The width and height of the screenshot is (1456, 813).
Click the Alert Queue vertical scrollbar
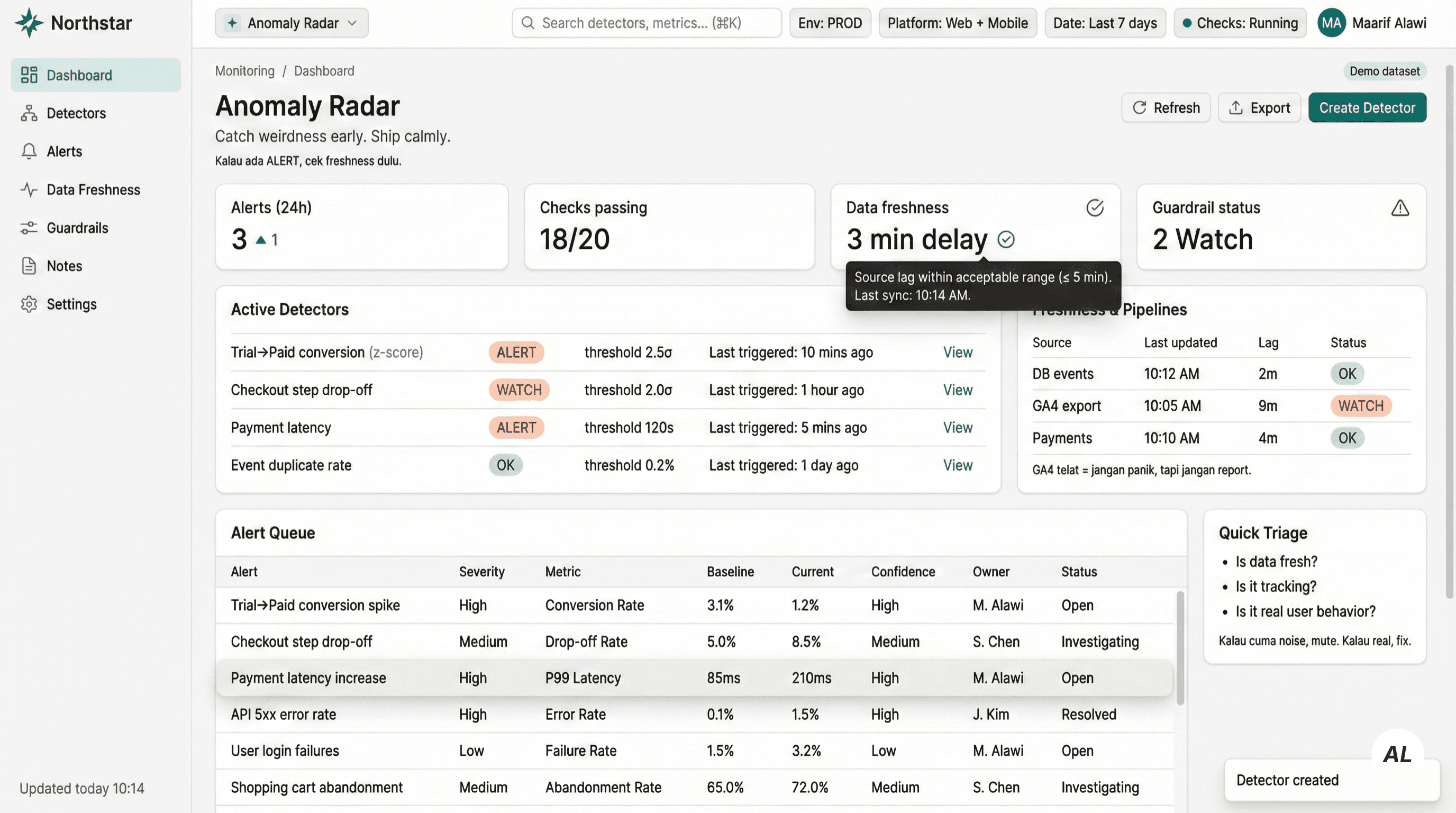tap(1180, 648)
